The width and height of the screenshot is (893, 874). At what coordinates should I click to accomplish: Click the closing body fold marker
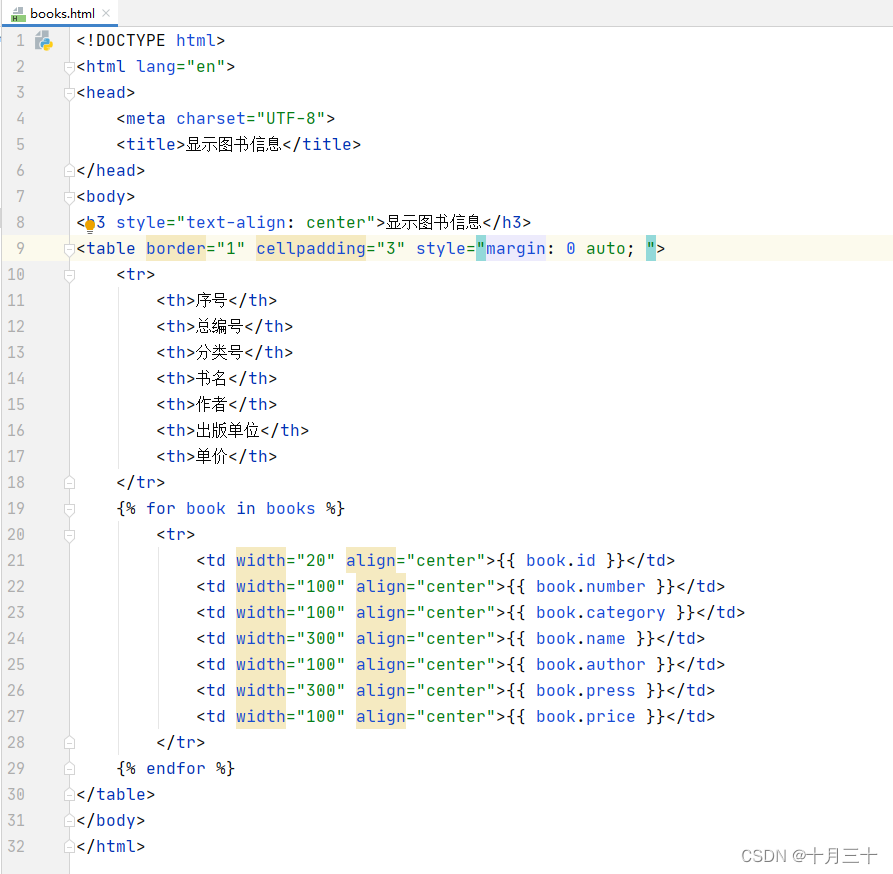tap(69, 820)
